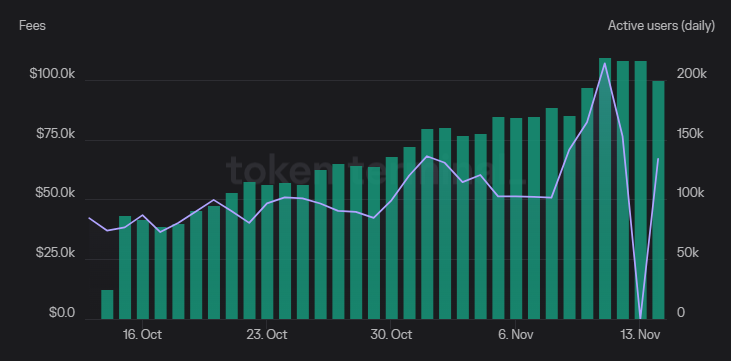Click the shortest green fees bar

tap(107, 305)
